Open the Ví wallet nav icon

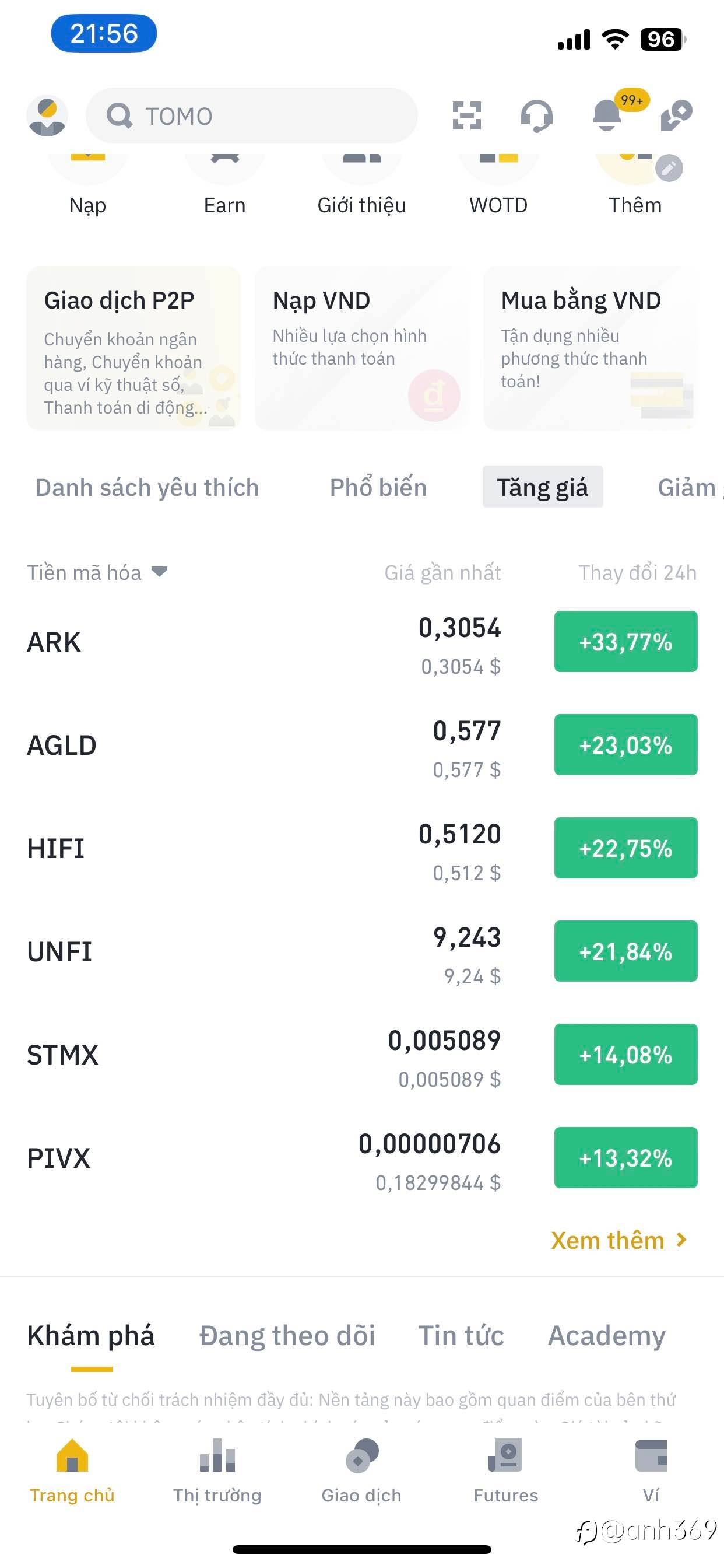click(651, 1457)
